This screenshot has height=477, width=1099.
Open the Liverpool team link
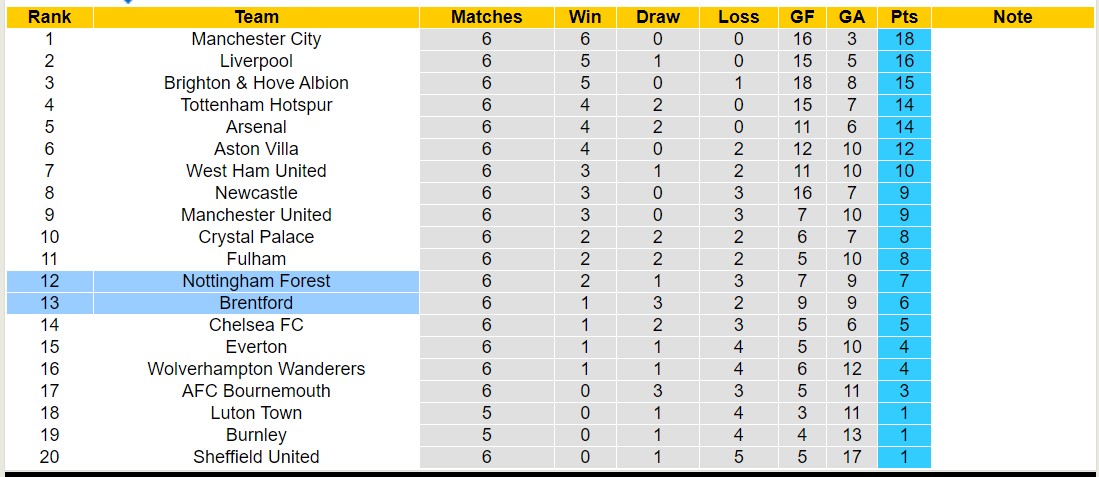point(256,61)
